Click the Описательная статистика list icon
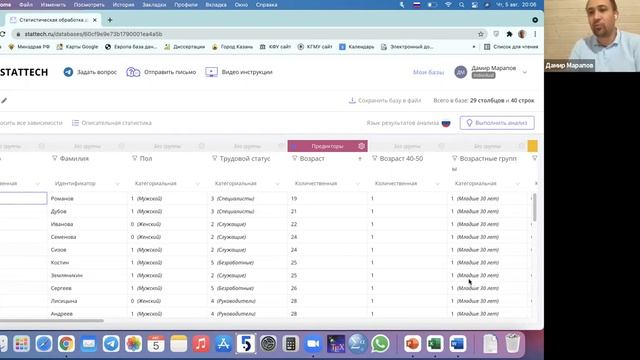Screen dimensions: 640x360 76,123
